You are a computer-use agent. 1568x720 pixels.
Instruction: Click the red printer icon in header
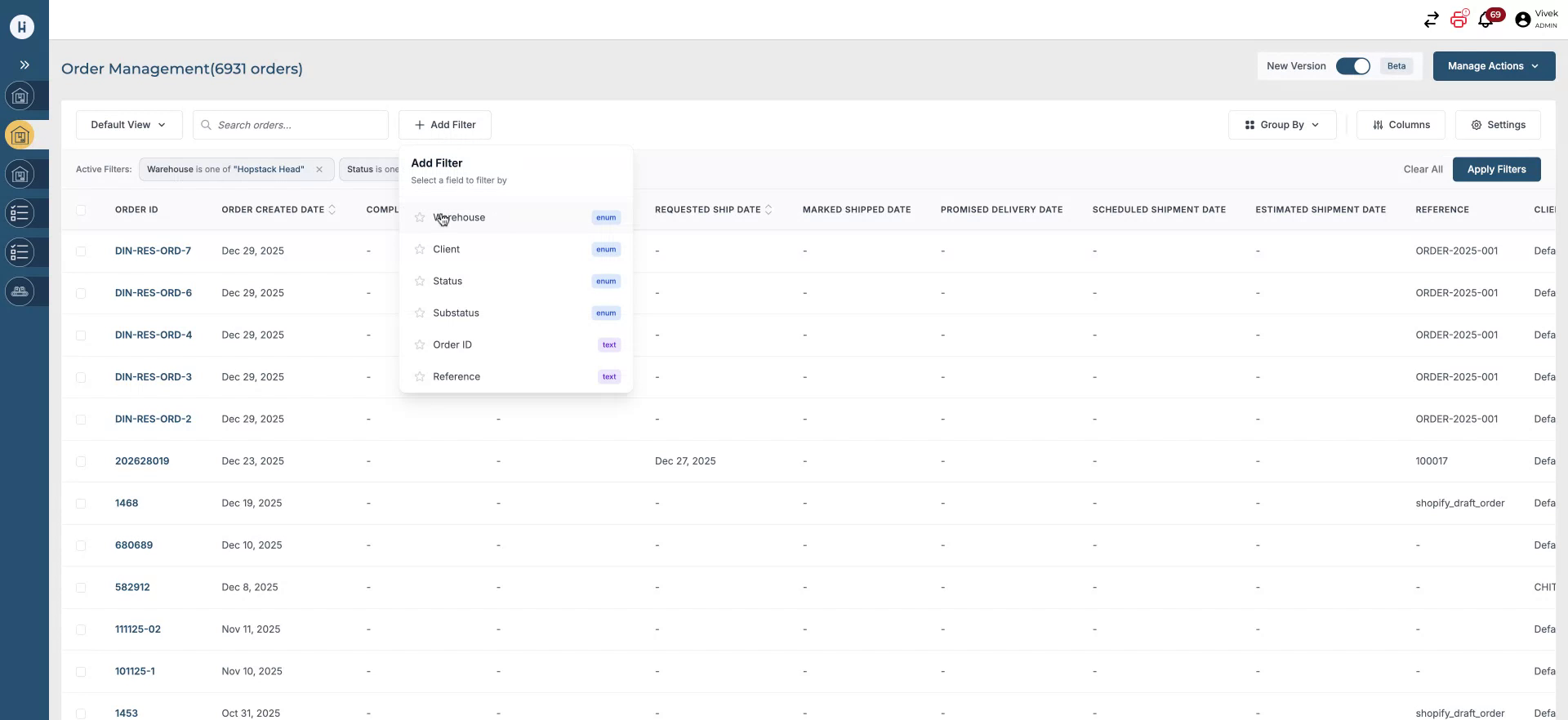[x=1459, y=20]
